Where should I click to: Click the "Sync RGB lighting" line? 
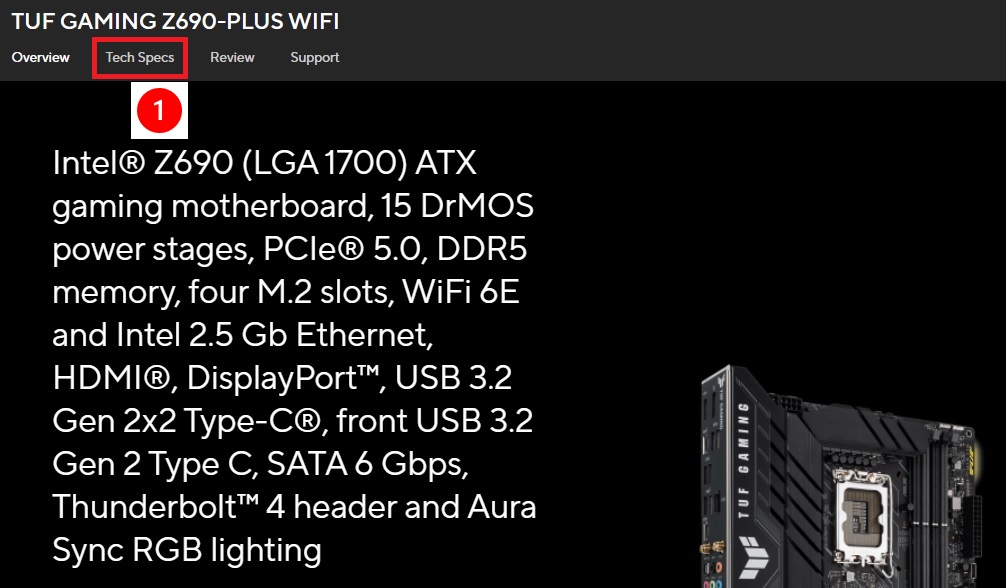[x=187, y=549]
